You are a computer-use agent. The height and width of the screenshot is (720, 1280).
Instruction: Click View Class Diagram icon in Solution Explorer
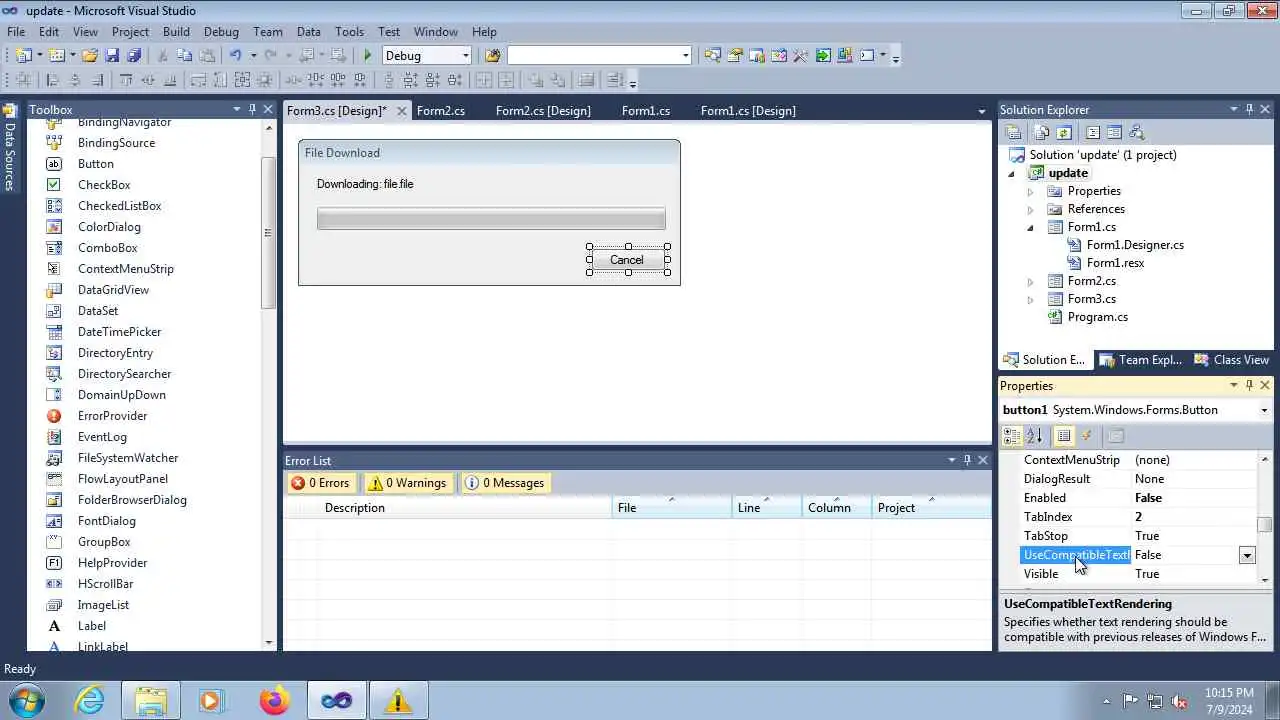(x=1136, y=133)
